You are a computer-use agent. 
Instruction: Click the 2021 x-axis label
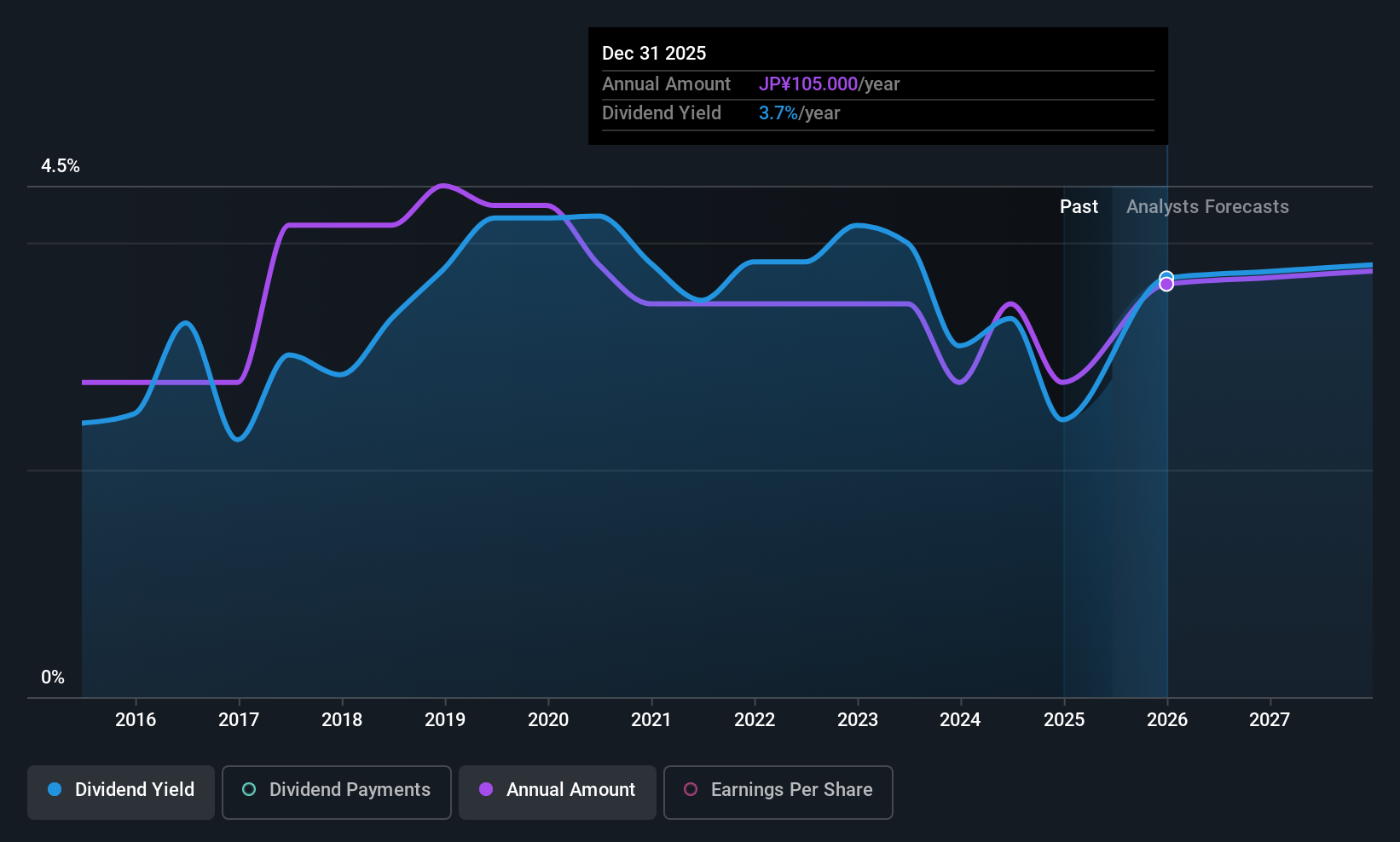tap(651, 720)
